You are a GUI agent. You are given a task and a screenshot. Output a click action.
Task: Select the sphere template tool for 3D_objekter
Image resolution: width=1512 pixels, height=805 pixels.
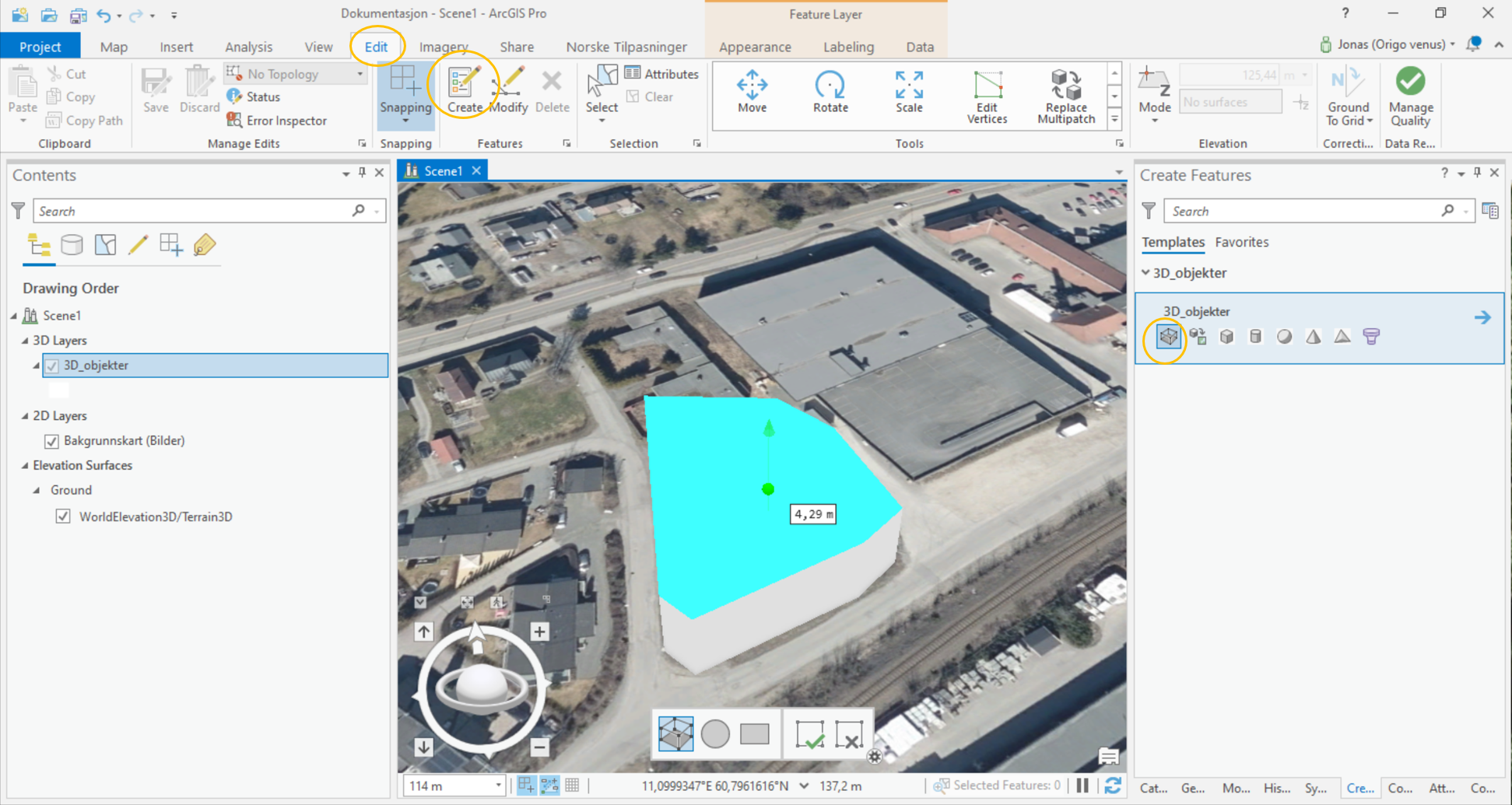(x=1284, y=337)
